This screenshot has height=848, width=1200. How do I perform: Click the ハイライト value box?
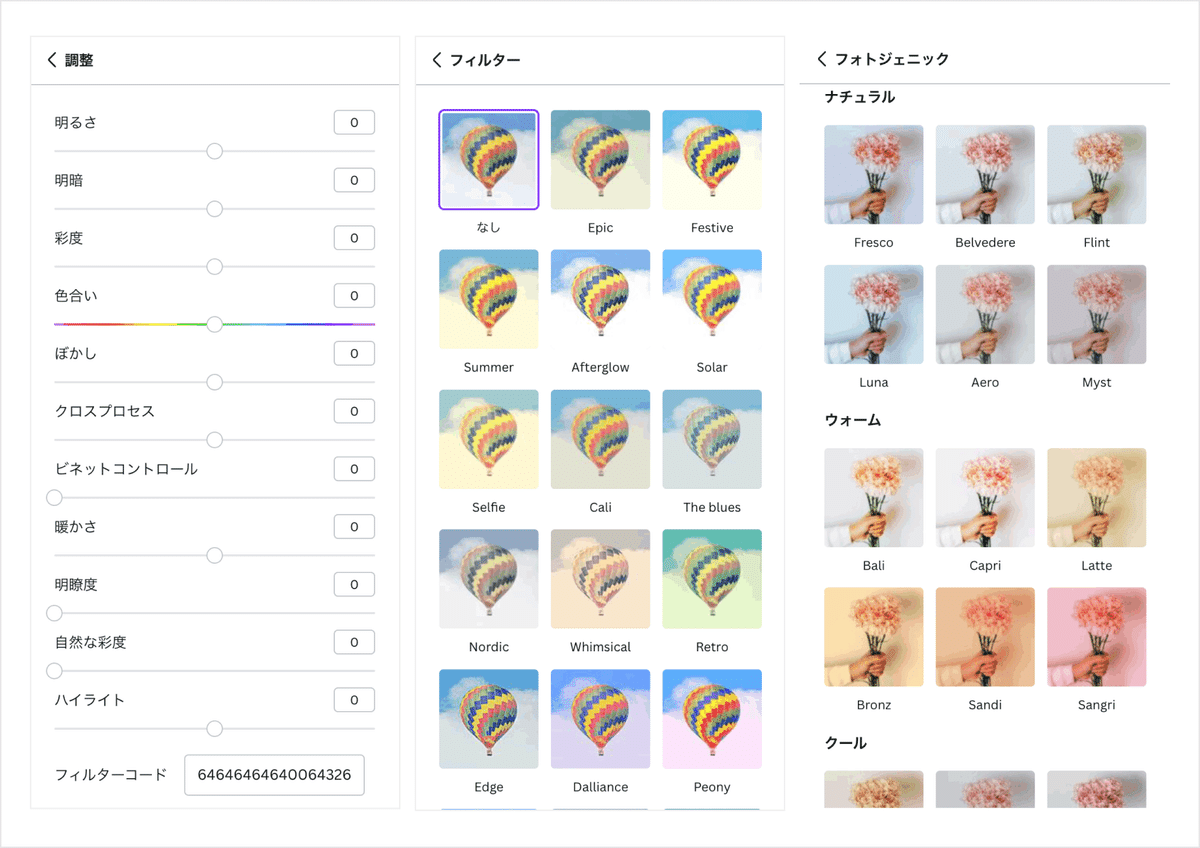[x=354, y=700]
